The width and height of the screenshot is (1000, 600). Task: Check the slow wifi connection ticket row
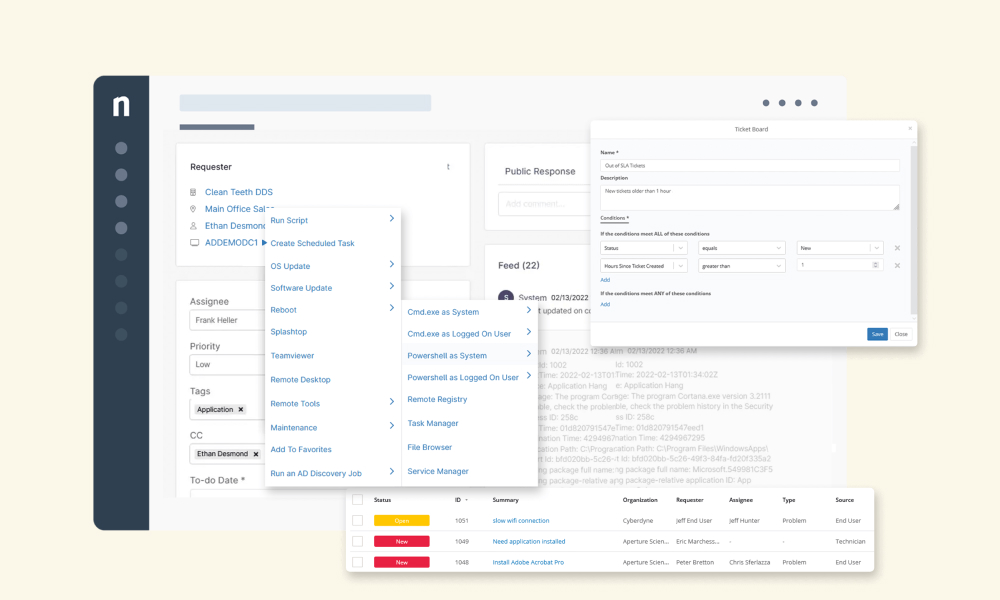pyautogui.click(x=358, y=520)
